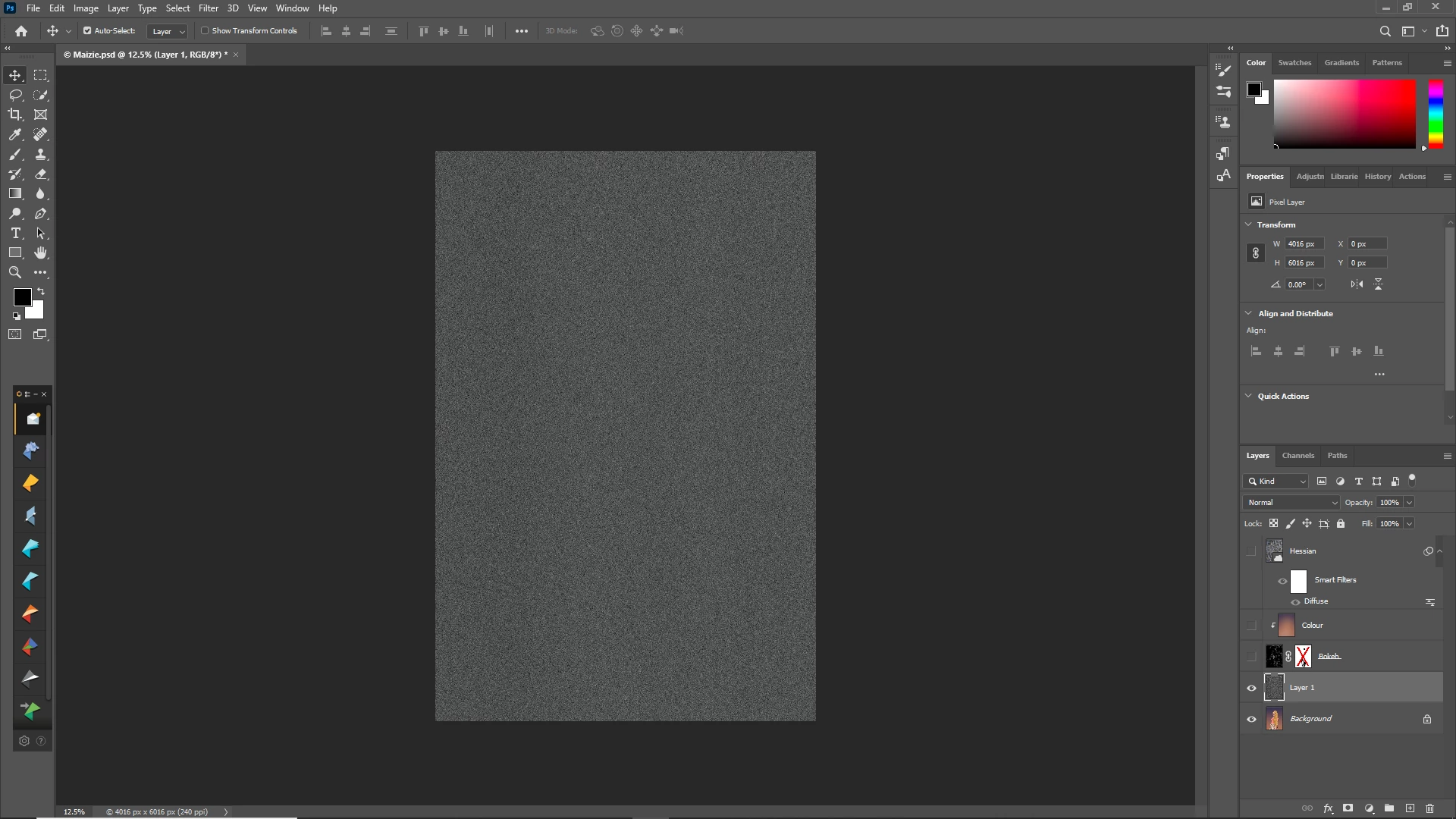1456x819 pixels.
Task: Uncheck the Auto-Select checkbox
Action: coord(87,31)
